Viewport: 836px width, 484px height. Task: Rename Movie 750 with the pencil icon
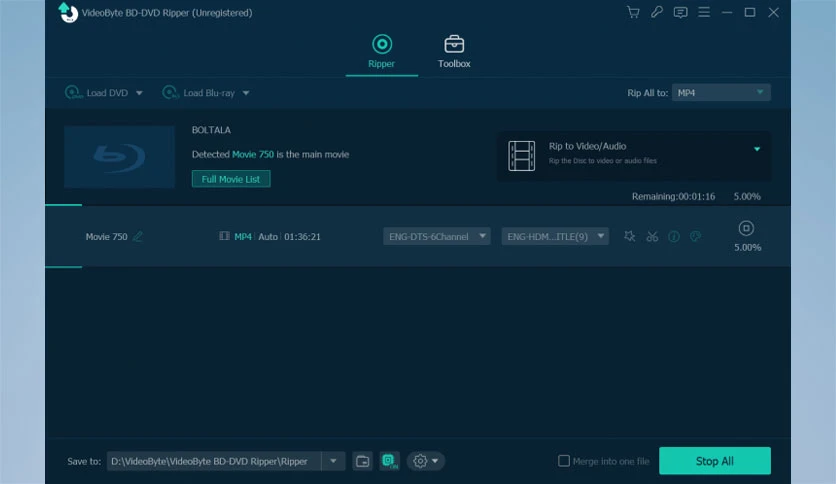138,236
